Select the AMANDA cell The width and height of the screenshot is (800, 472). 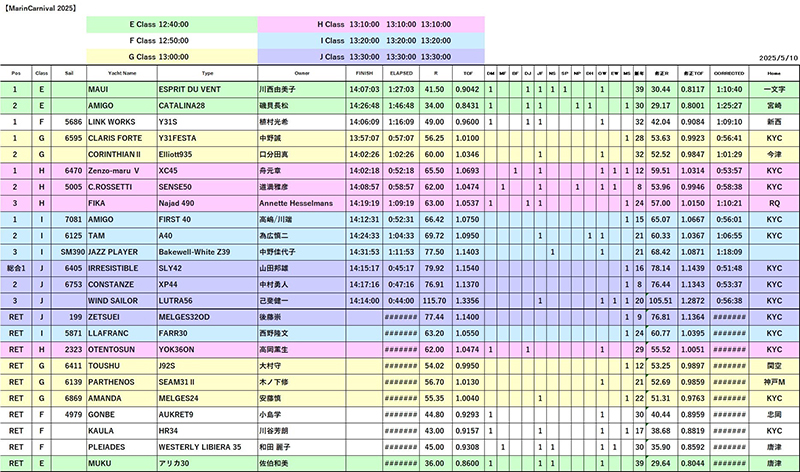[x=121, y=399]
